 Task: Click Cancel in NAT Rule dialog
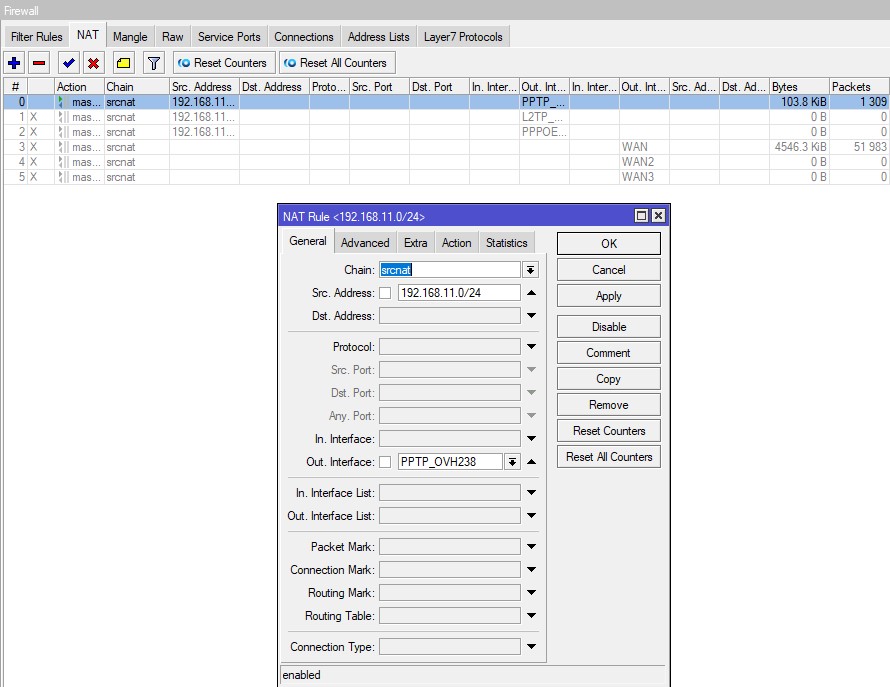tap(608, 270)
